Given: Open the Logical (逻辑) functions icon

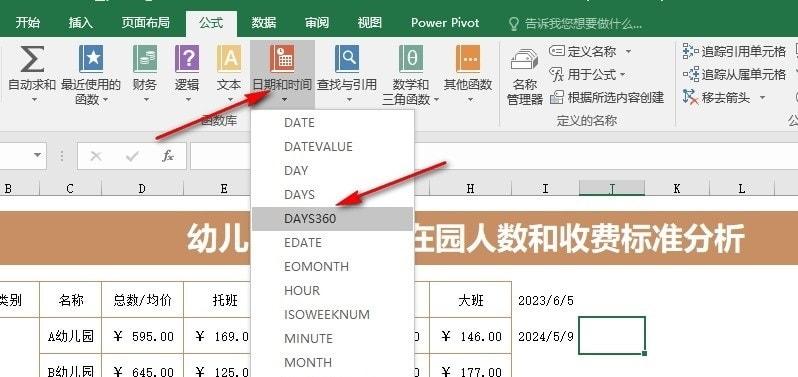Looking at the screenshot, I should [187, 59].
